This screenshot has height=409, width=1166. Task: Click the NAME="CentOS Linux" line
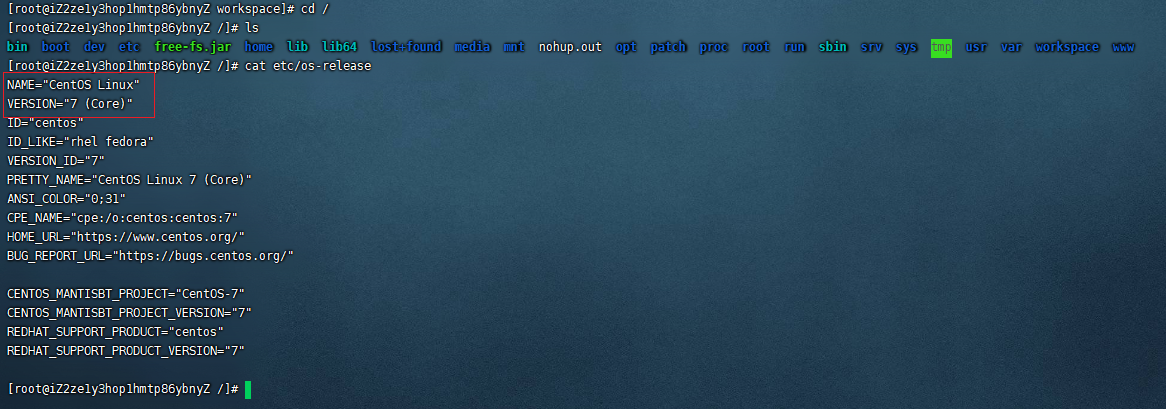(x=74, y=85)
